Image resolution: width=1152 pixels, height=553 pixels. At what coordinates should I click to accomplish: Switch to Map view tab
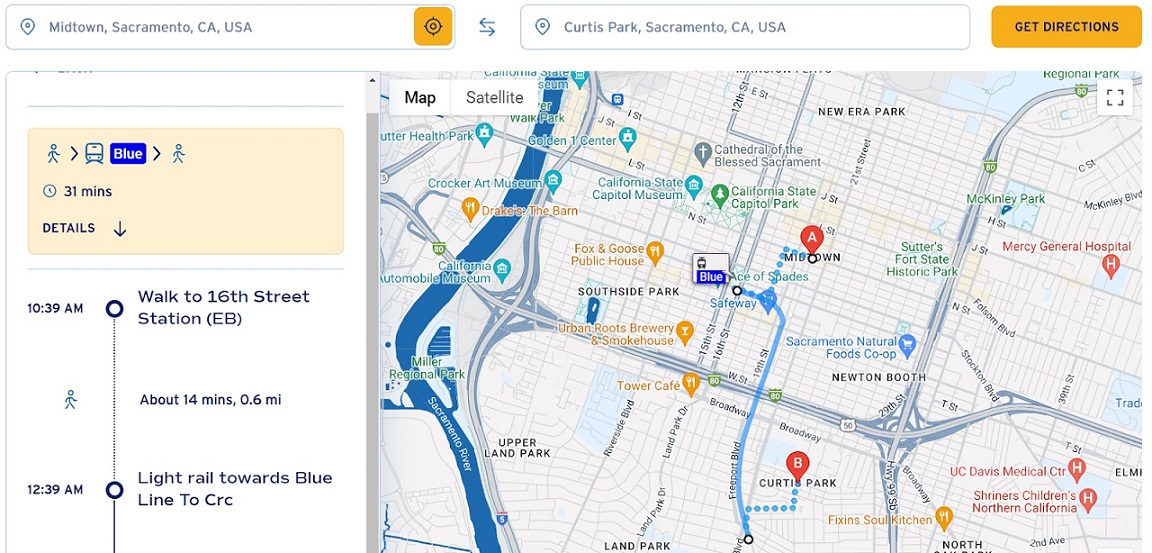tap(420, 97)
